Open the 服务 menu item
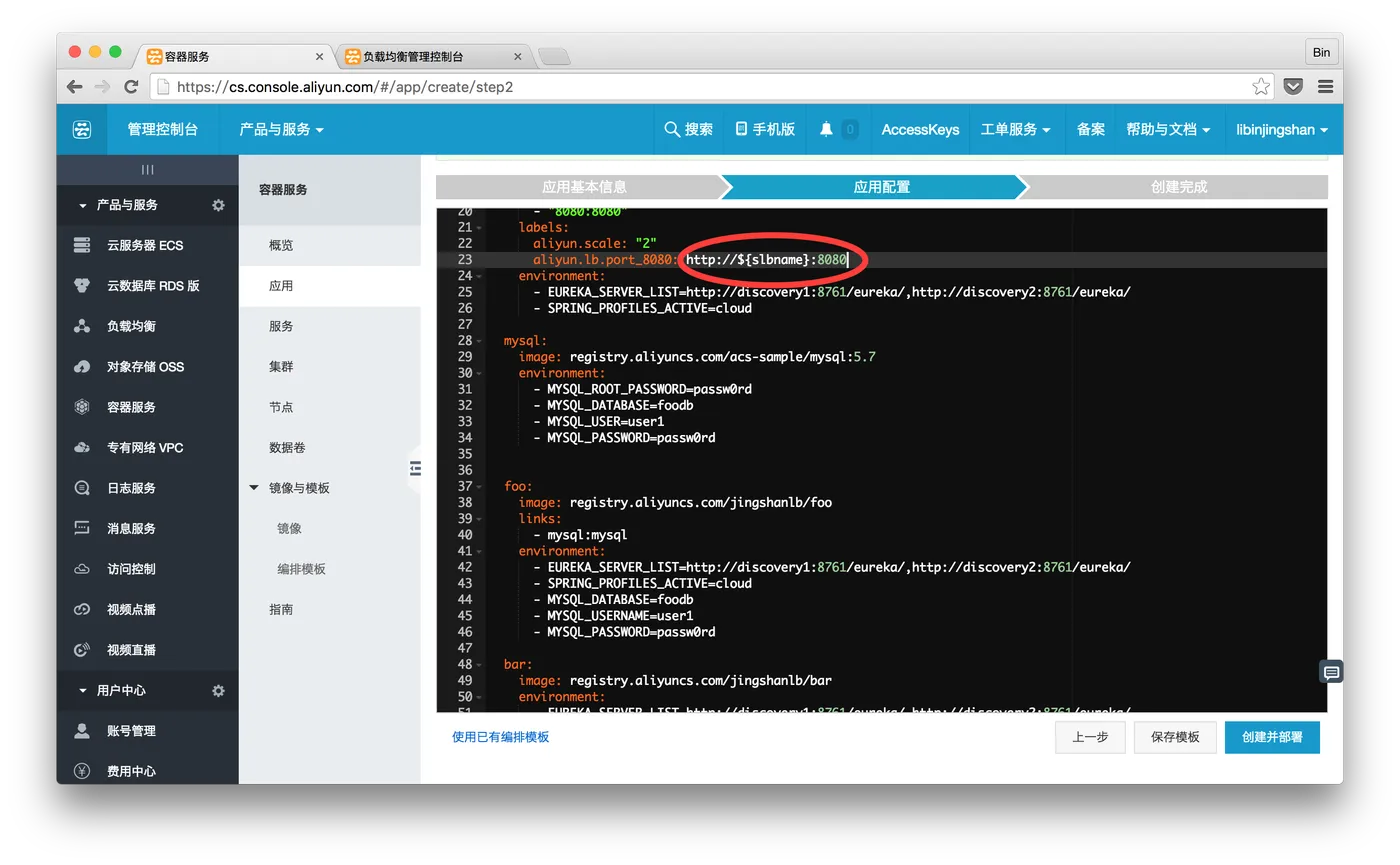1400x865 pixels. click(330, 326)
